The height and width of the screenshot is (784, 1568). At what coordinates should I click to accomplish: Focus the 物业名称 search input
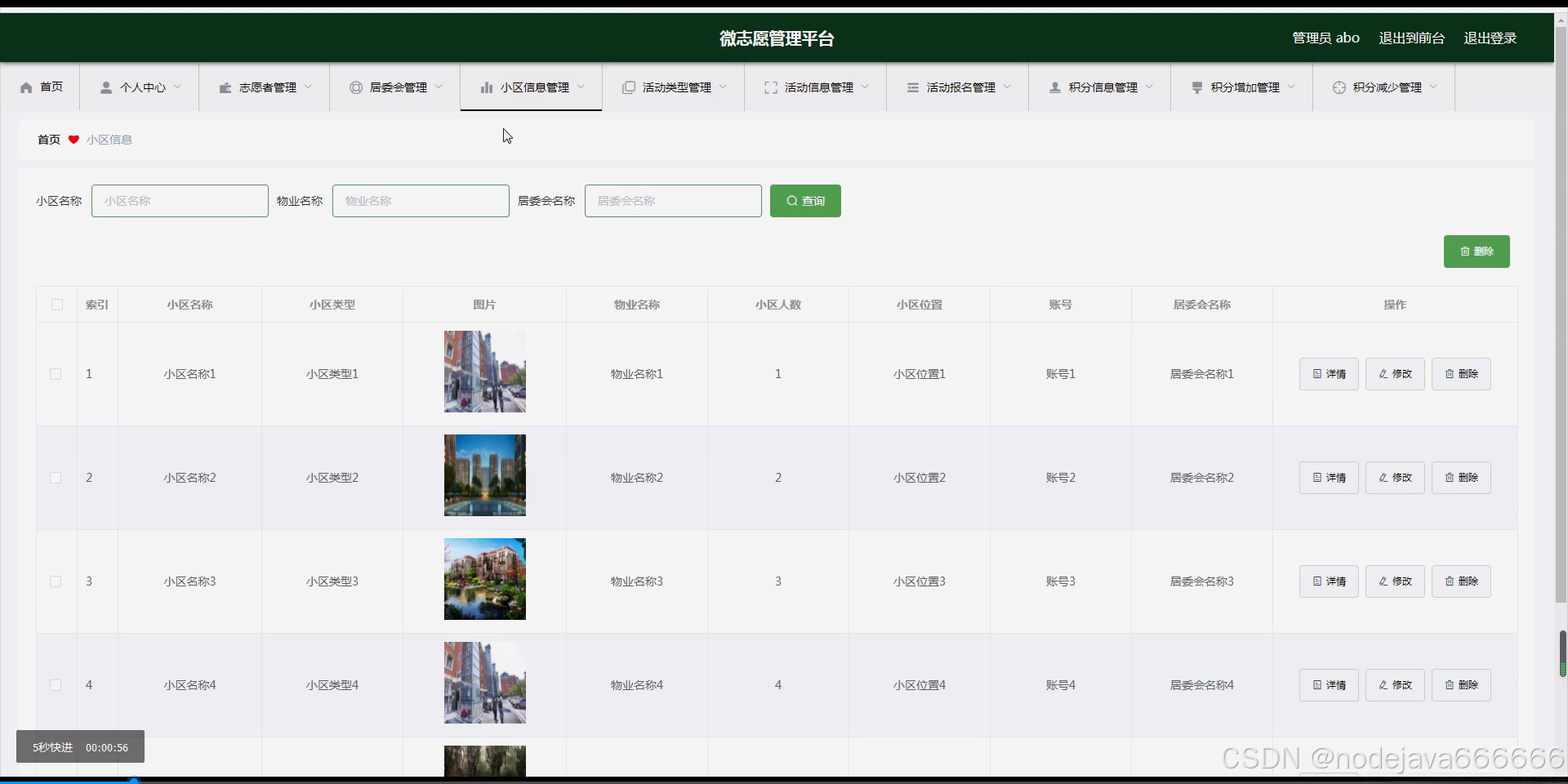[x=421, y=201]
